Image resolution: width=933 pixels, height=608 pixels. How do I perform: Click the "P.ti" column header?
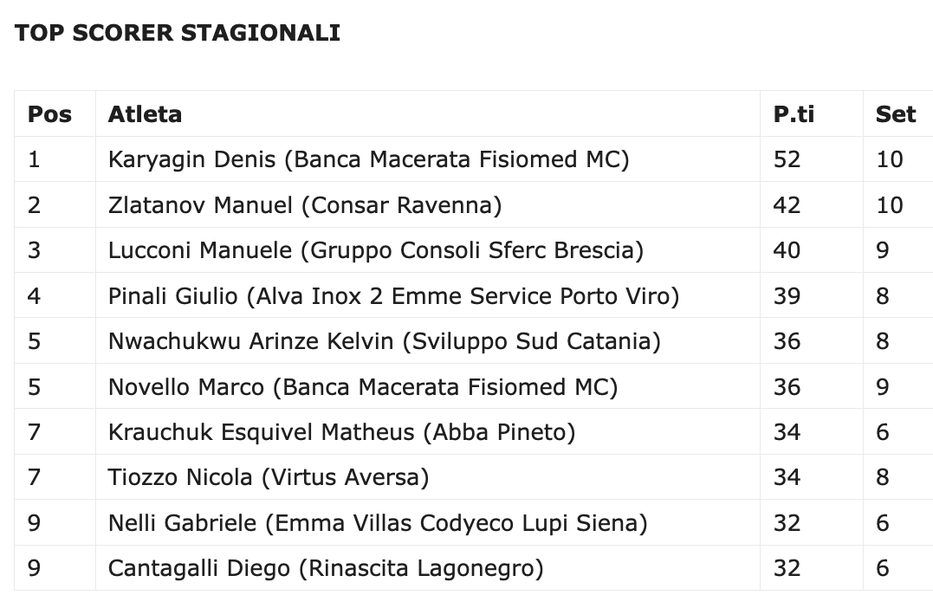pos(794,114)
